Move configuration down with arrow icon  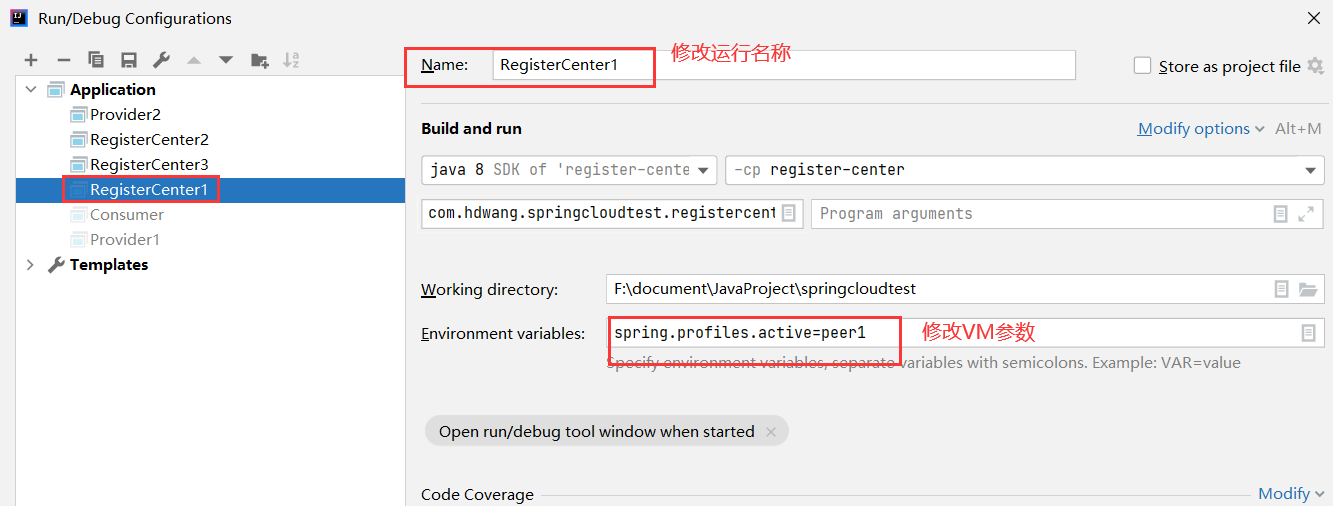(x=226, y=60)
